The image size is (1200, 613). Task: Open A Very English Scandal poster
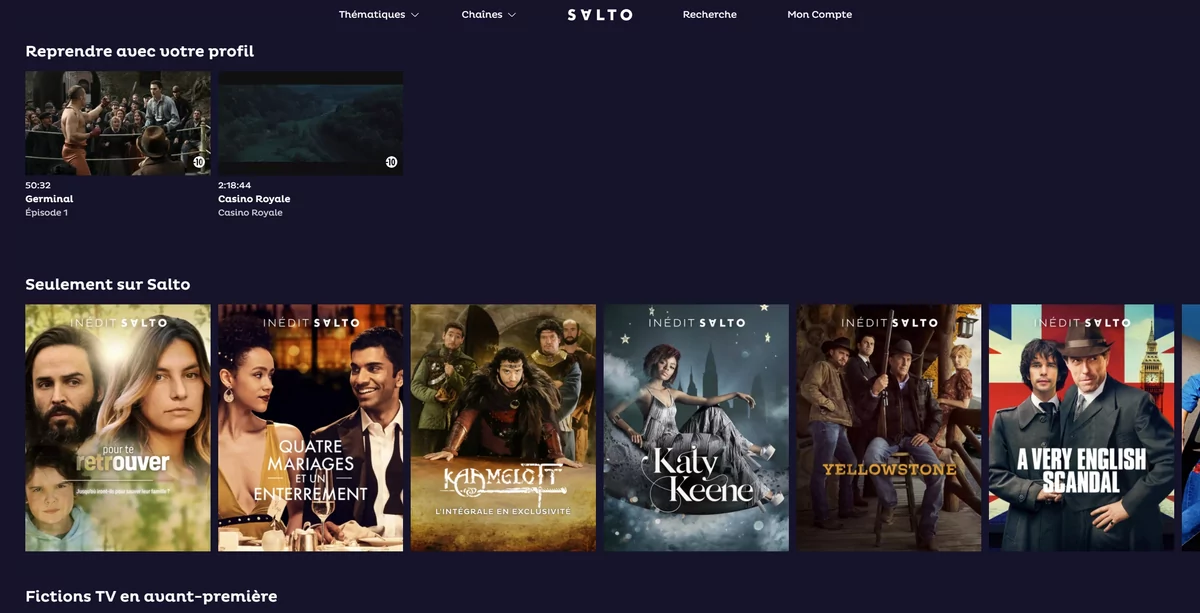click(1082, 428)
